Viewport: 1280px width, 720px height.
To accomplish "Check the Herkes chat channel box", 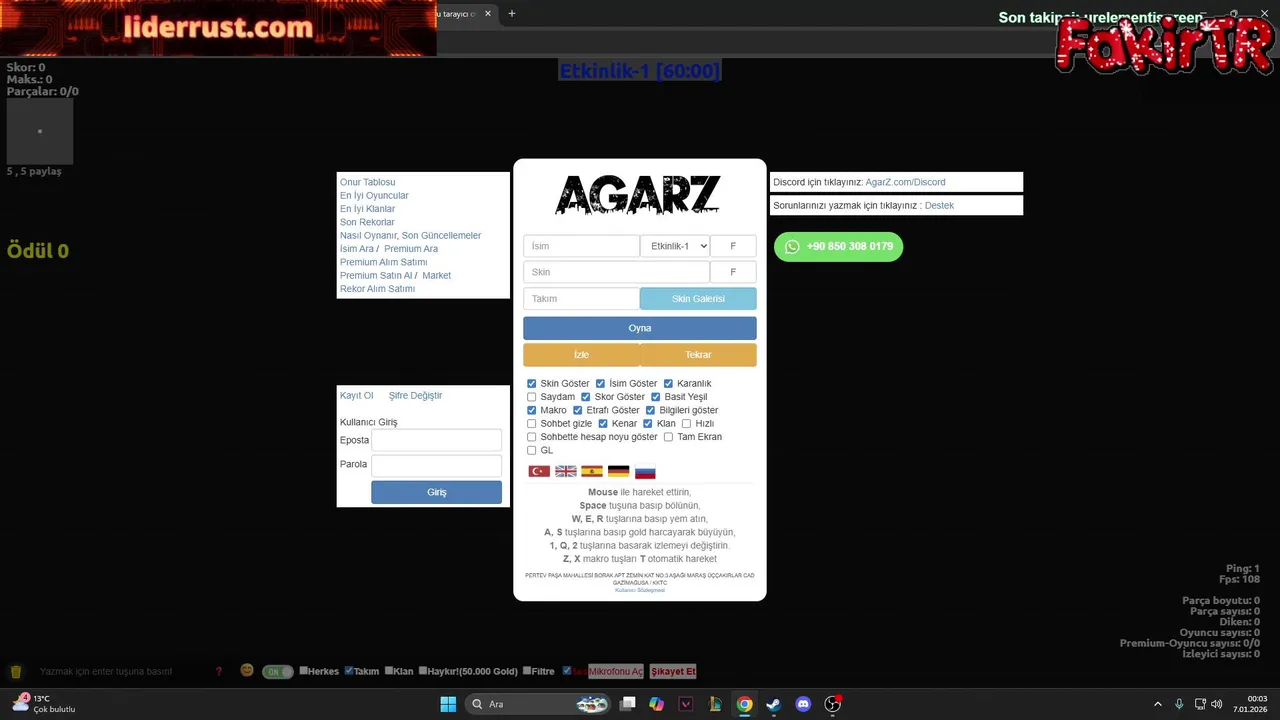I will pyautogui.click(x=303, y=671).
